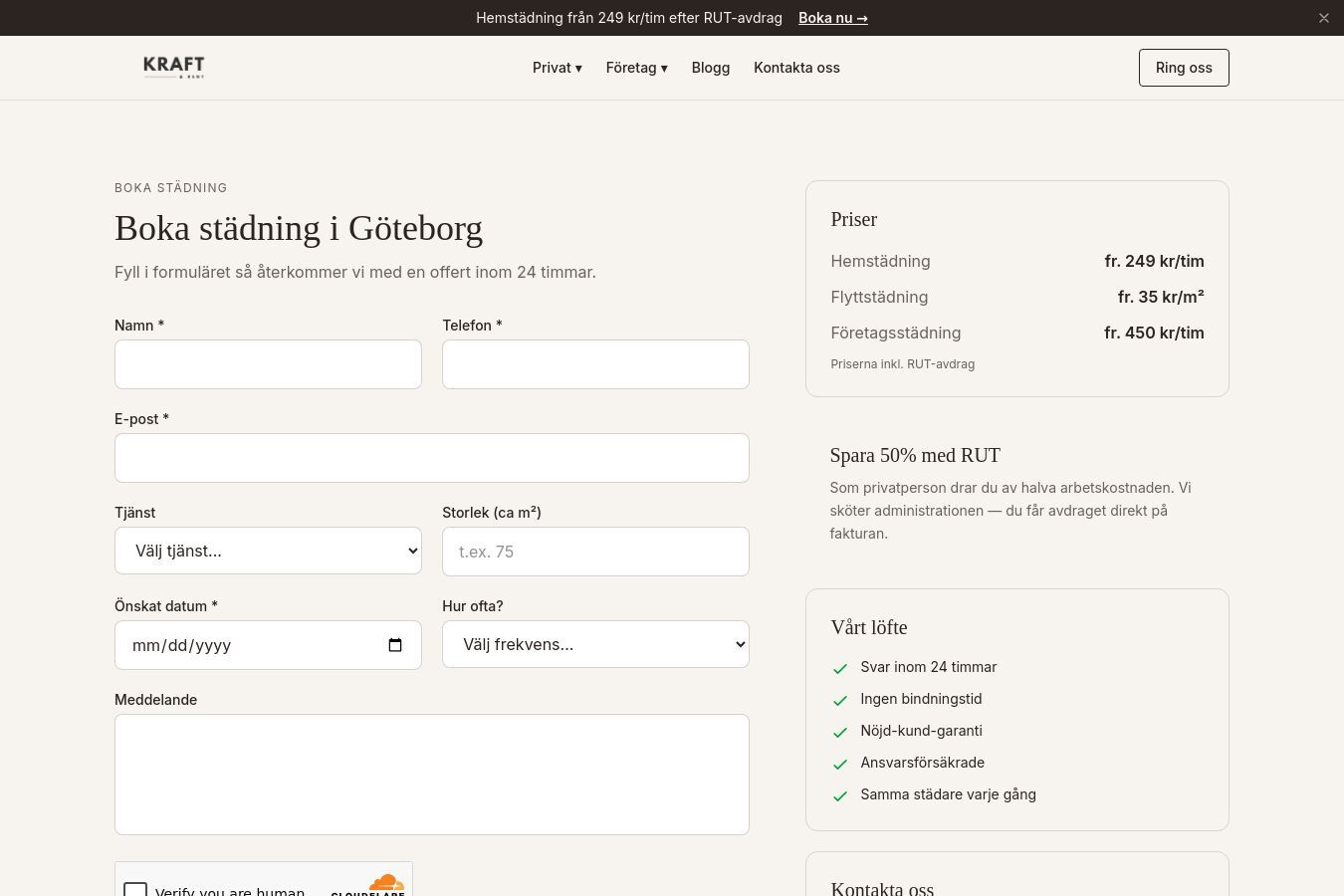Click the Spara 50% med RUT heading
This screenshot has width=1344, height=896.
point(915,455)
